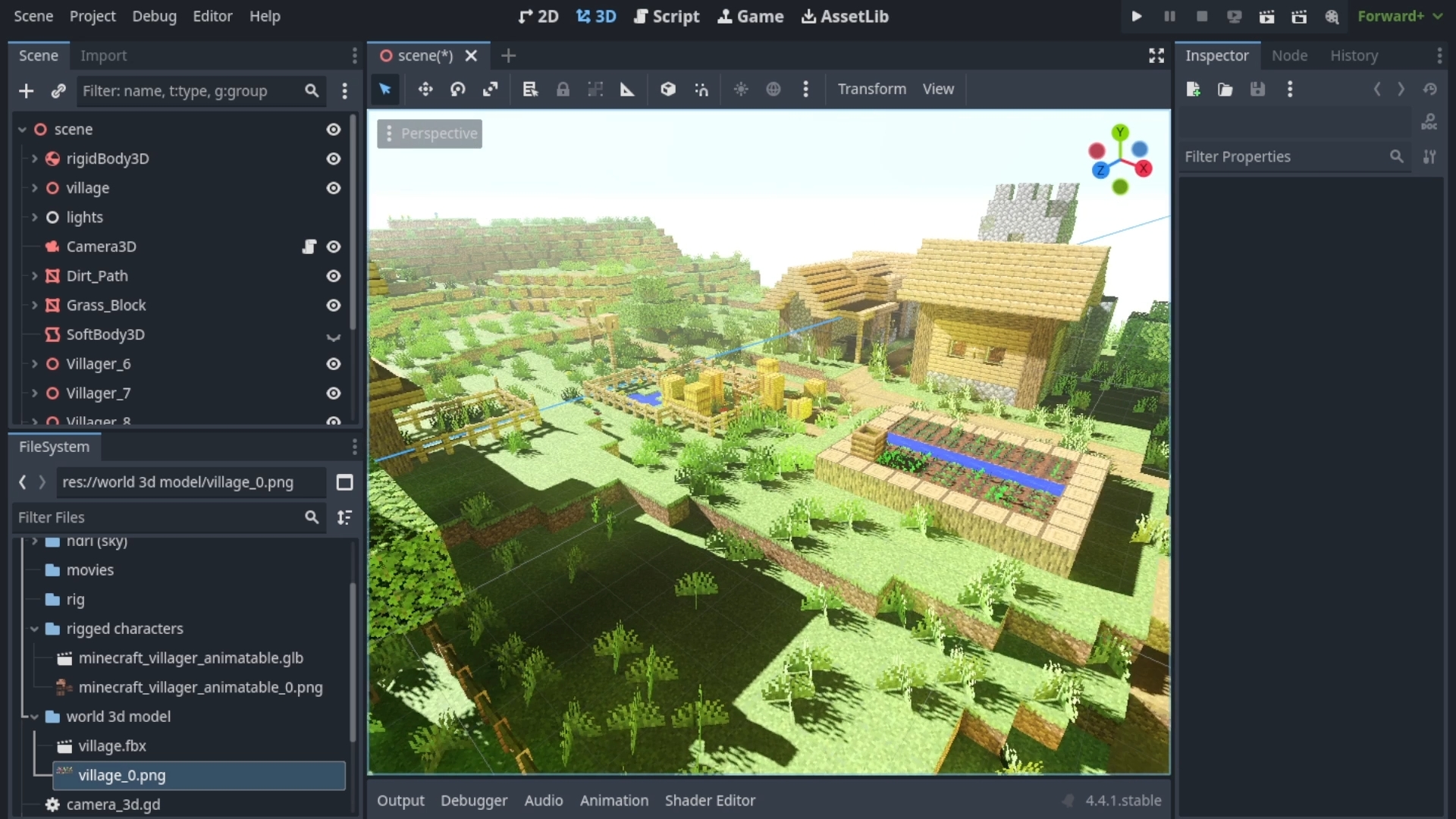
Task: Toggle the preview environment globe icon
Action: click(x=773, y=89)
